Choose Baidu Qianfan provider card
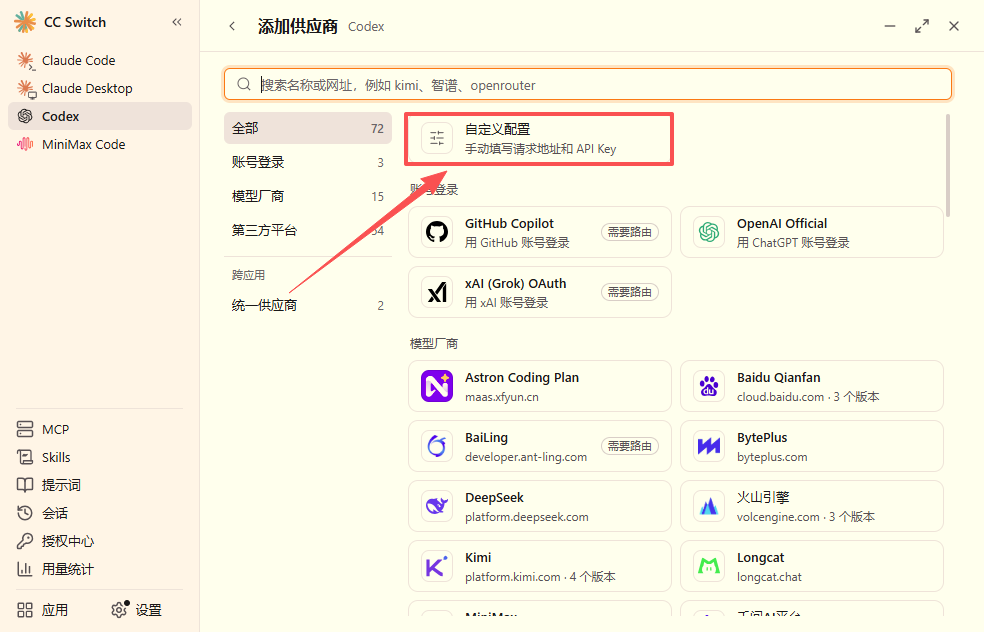 [811, 386]
